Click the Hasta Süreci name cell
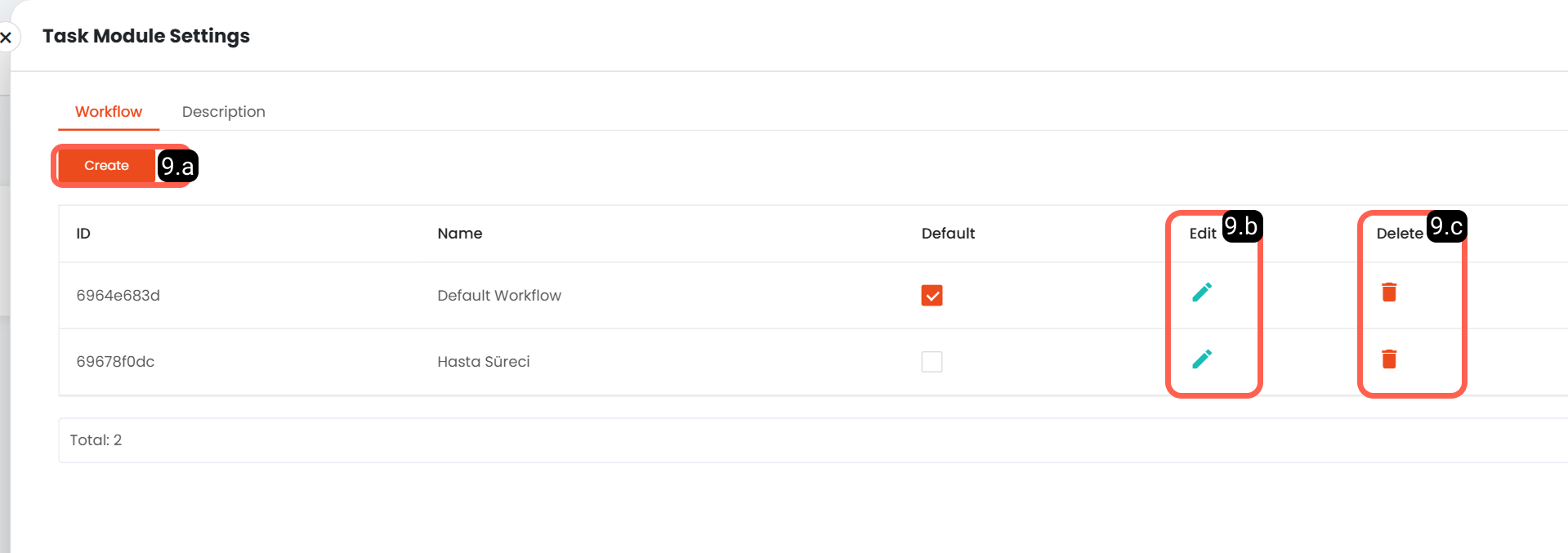 [484, 362]
